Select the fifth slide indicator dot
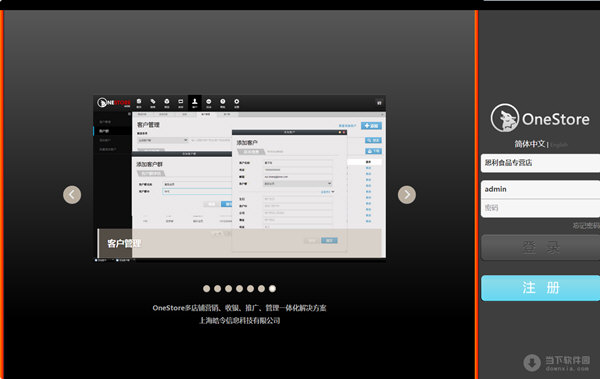 pos(250,289)
